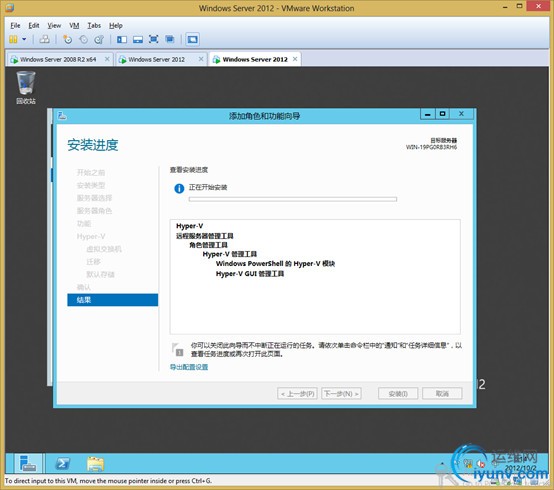Close the active Windows Server 2012 tab
This screenshot has height=490, width=554.
[295, 59]
